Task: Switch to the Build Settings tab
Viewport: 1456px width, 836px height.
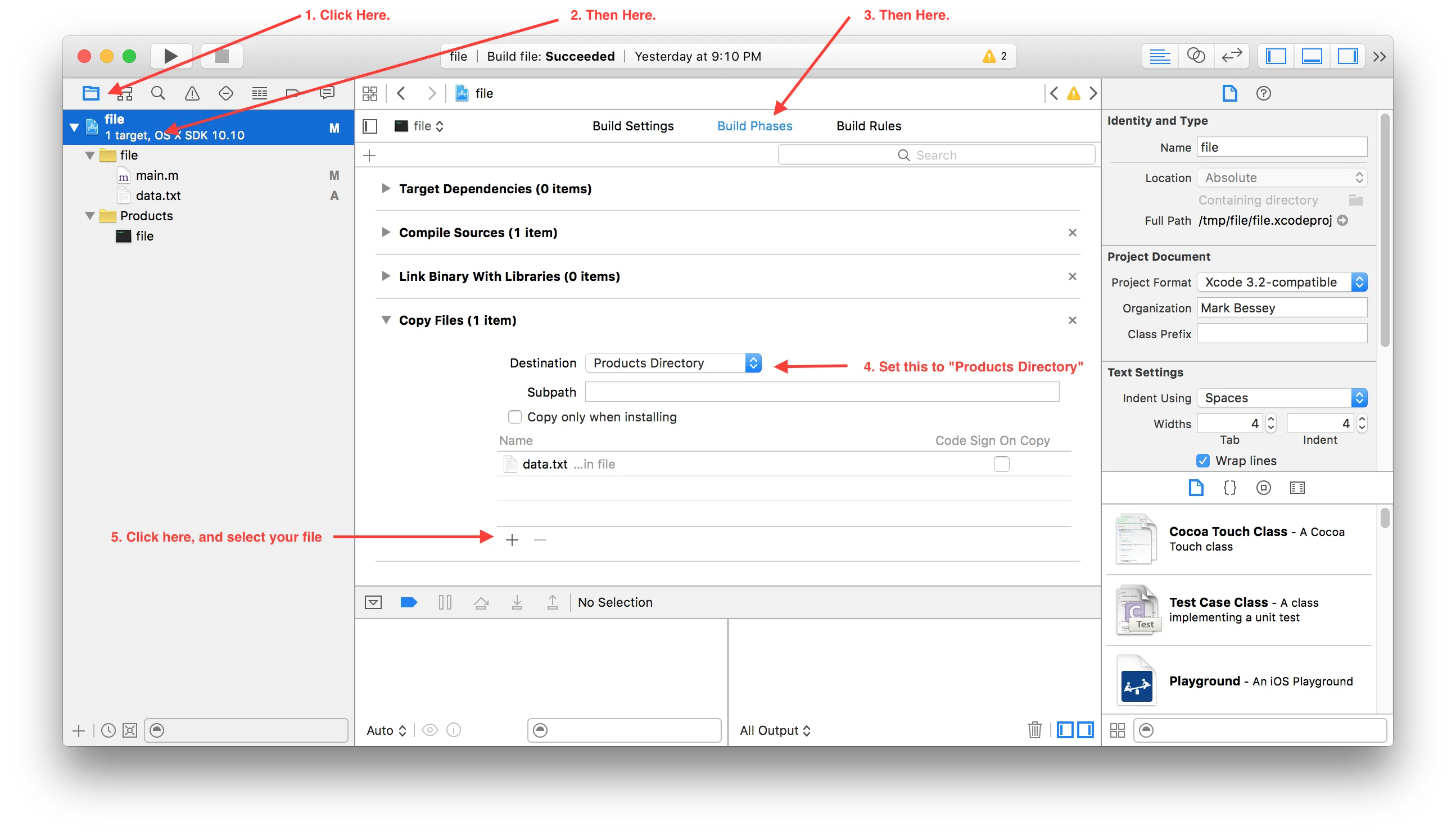Action: tap(633, 126)
